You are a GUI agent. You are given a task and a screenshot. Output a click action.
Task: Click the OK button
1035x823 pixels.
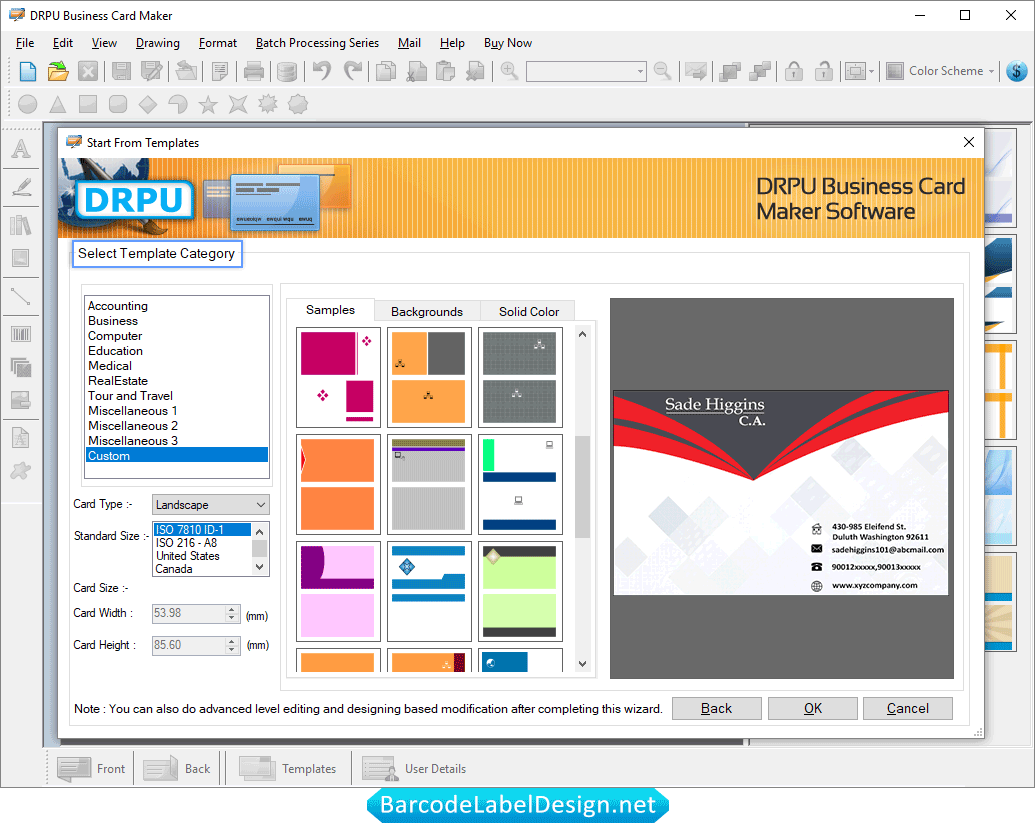pos(813,708)
